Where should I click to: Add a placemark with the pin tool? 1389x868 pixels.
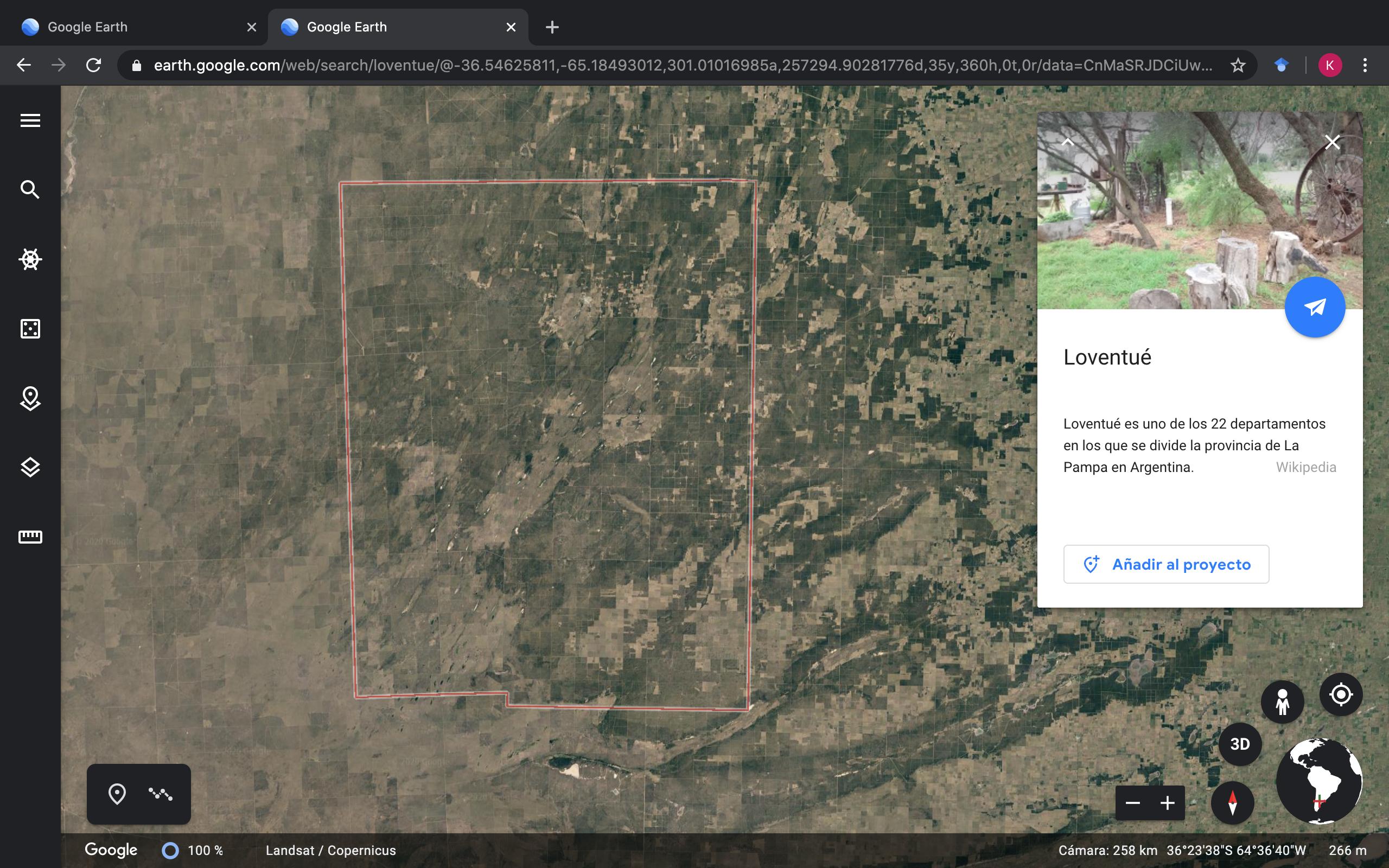117,794
